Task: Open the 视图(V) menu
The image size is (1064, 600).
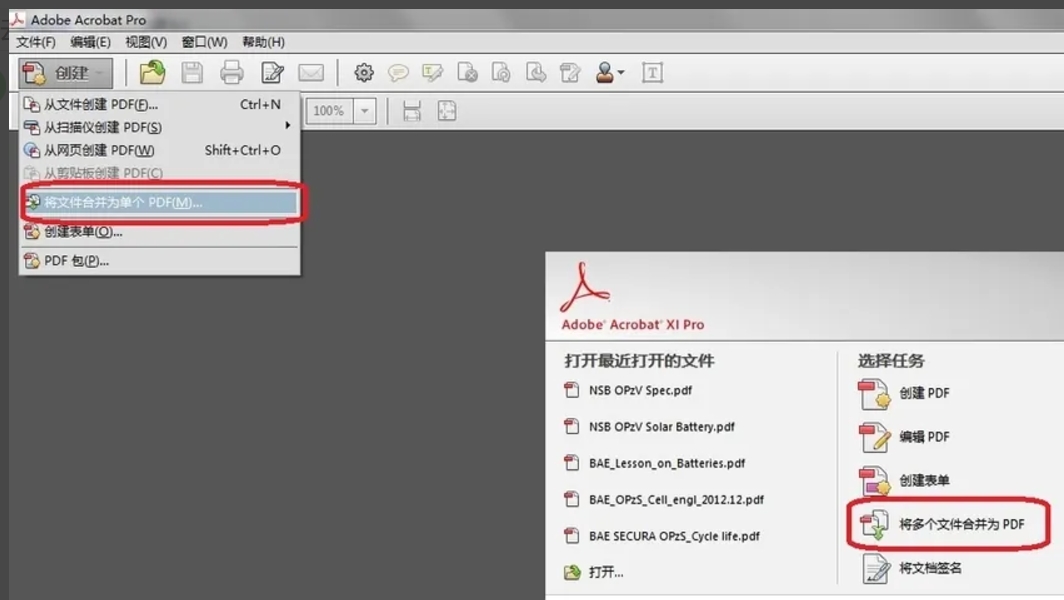Action: coord(146,42)
